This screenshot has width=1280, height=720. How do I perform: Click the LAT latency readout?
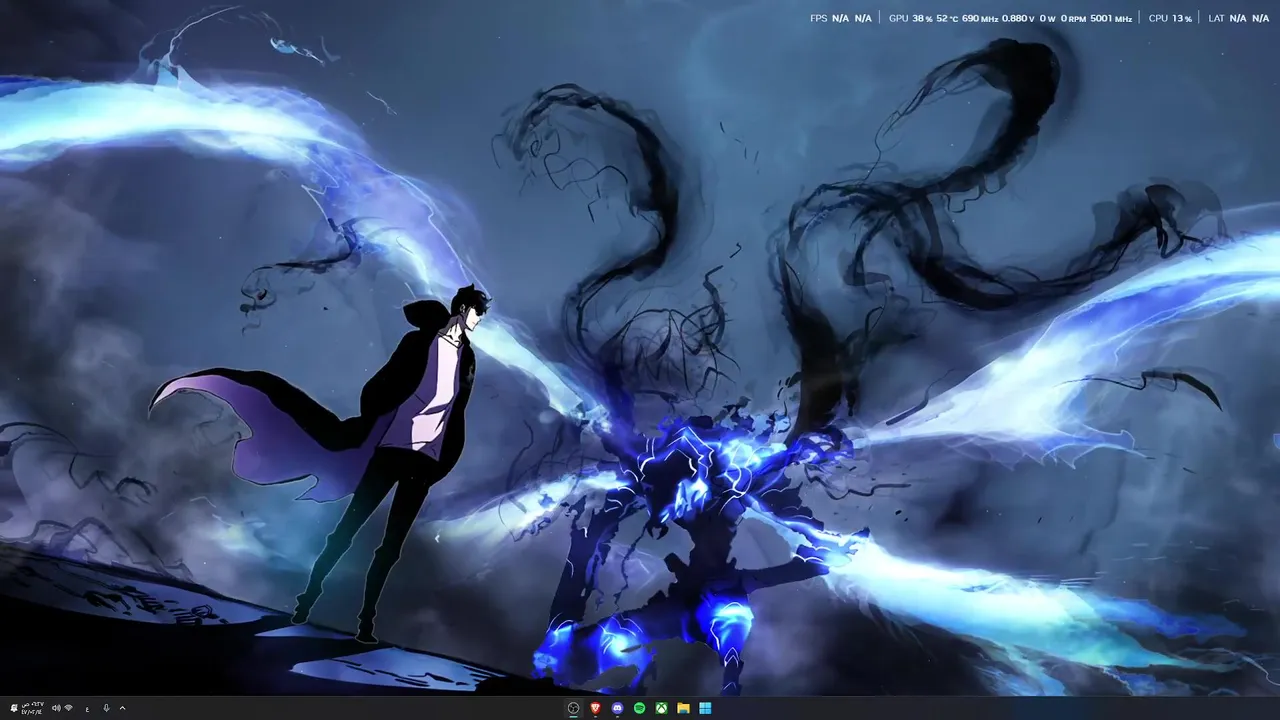(x=1239, y=18)
